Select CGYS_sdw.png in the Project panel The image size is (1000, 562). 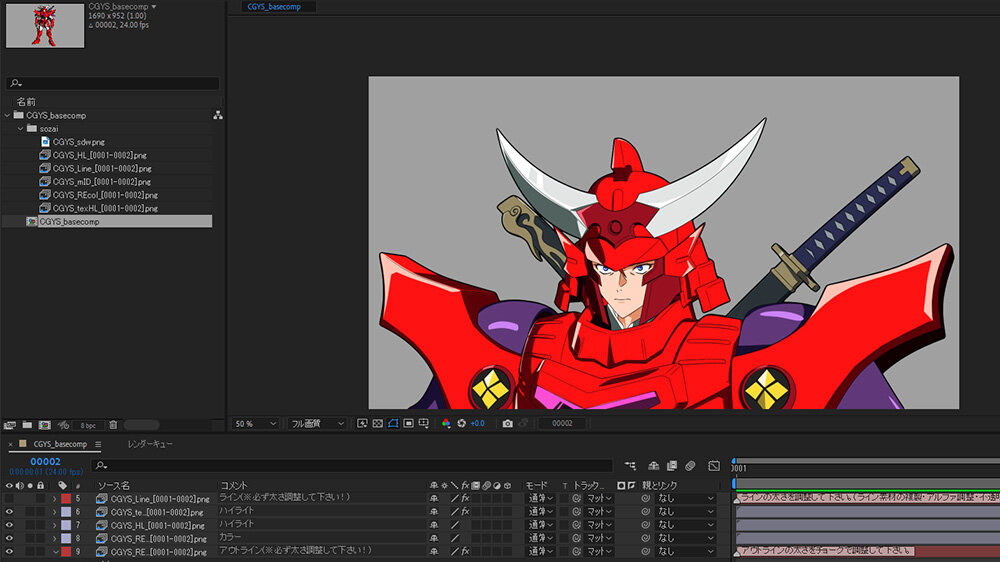[78, 142]
